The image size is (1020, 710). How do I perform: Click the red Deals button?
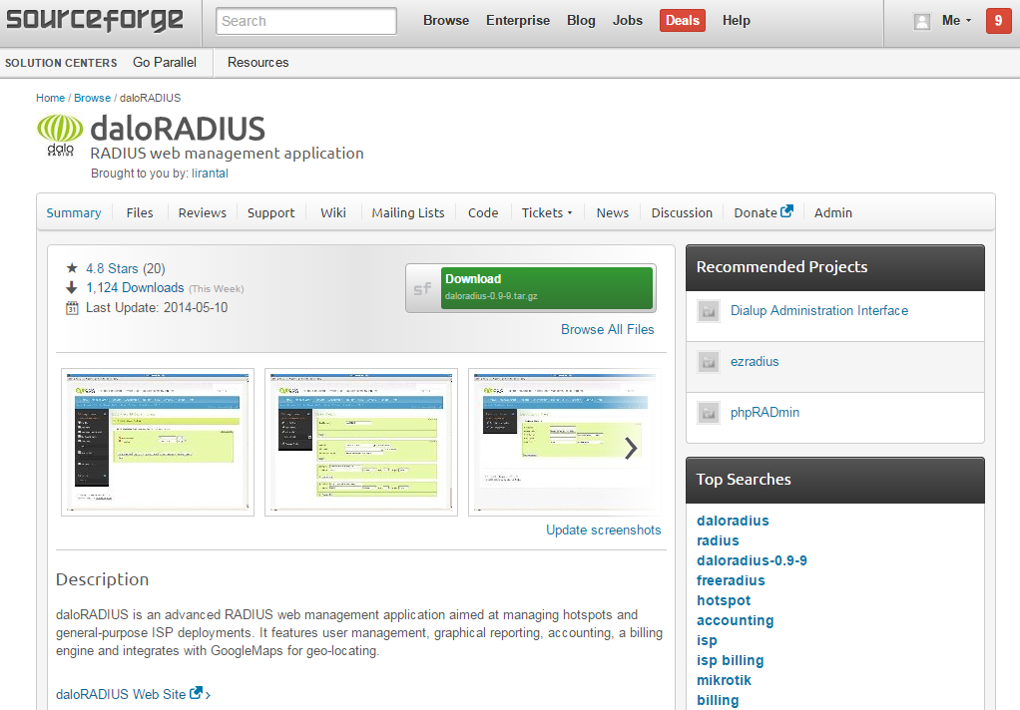(x=682, y=21)
